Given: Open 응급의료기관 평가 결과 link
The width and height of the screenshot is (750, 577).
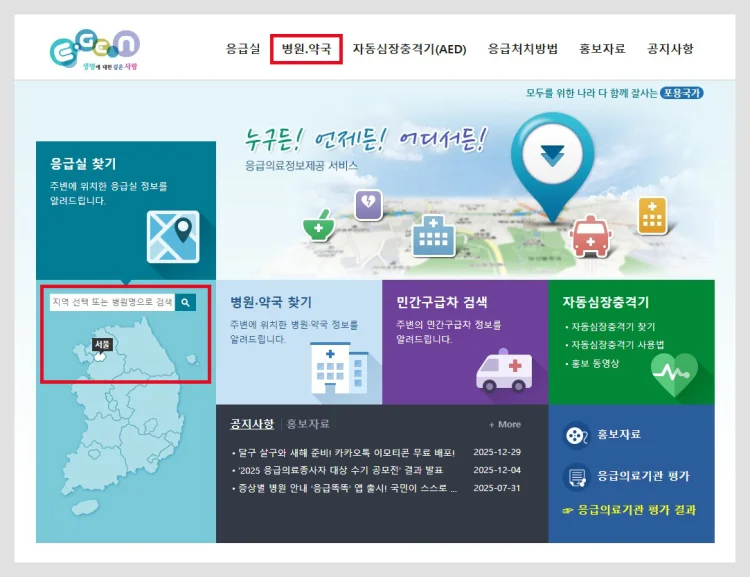Looking at the screenshot, I should (637, 510).
